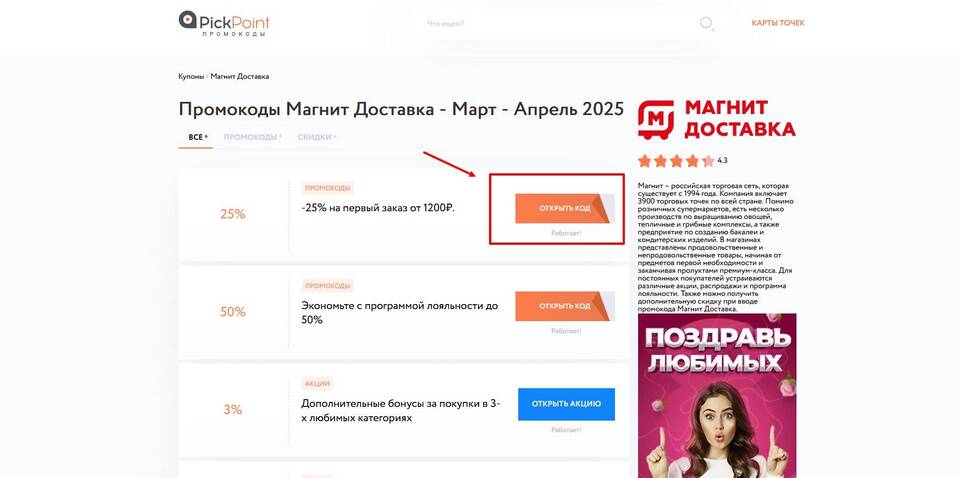Click the ПРОМОКОДЫ tag on 25% offer

point(328,188)
